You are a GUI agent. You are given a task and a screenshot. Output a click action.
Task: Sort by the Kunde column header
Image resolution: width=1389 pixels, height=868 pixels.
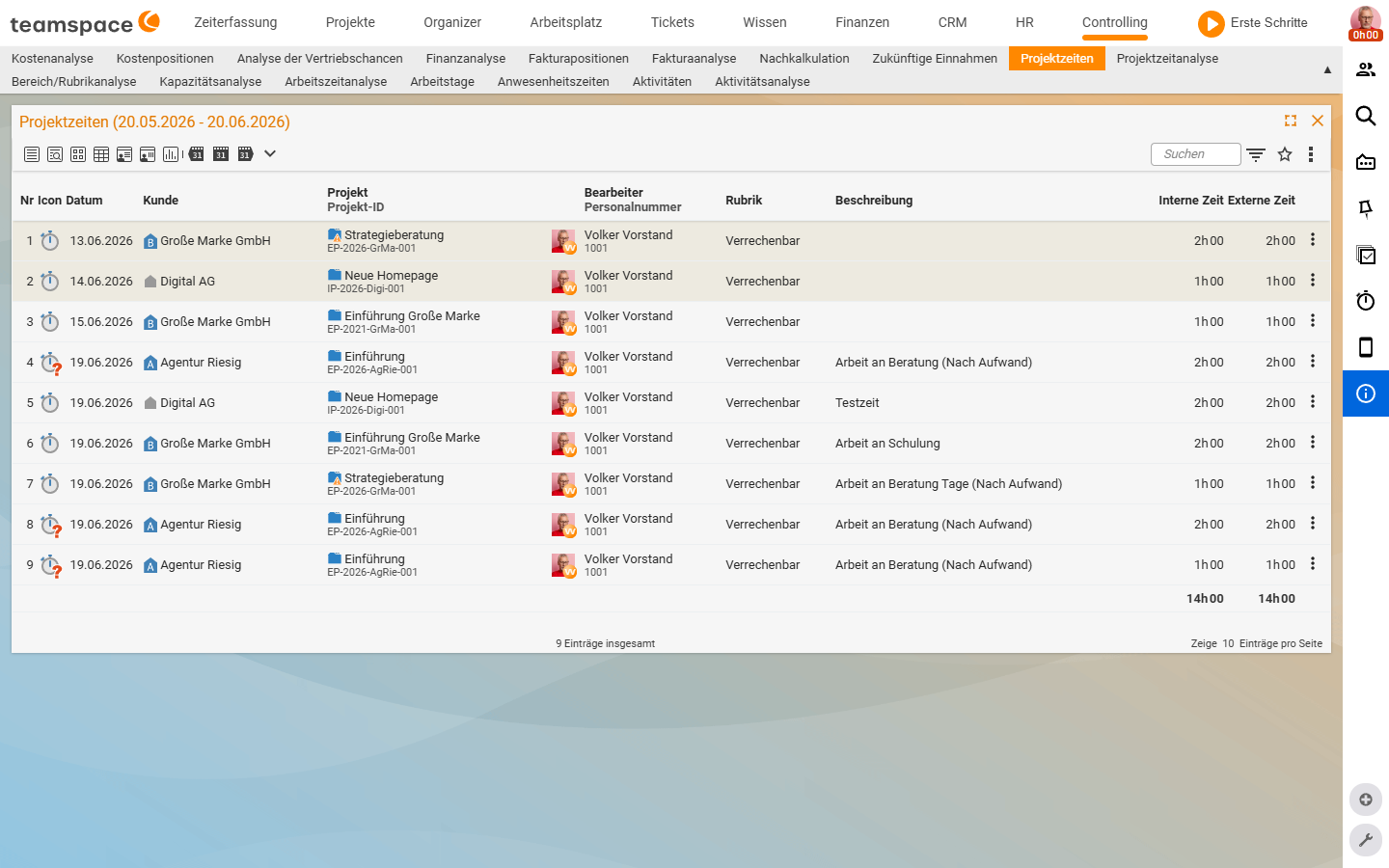click(160, 201)
